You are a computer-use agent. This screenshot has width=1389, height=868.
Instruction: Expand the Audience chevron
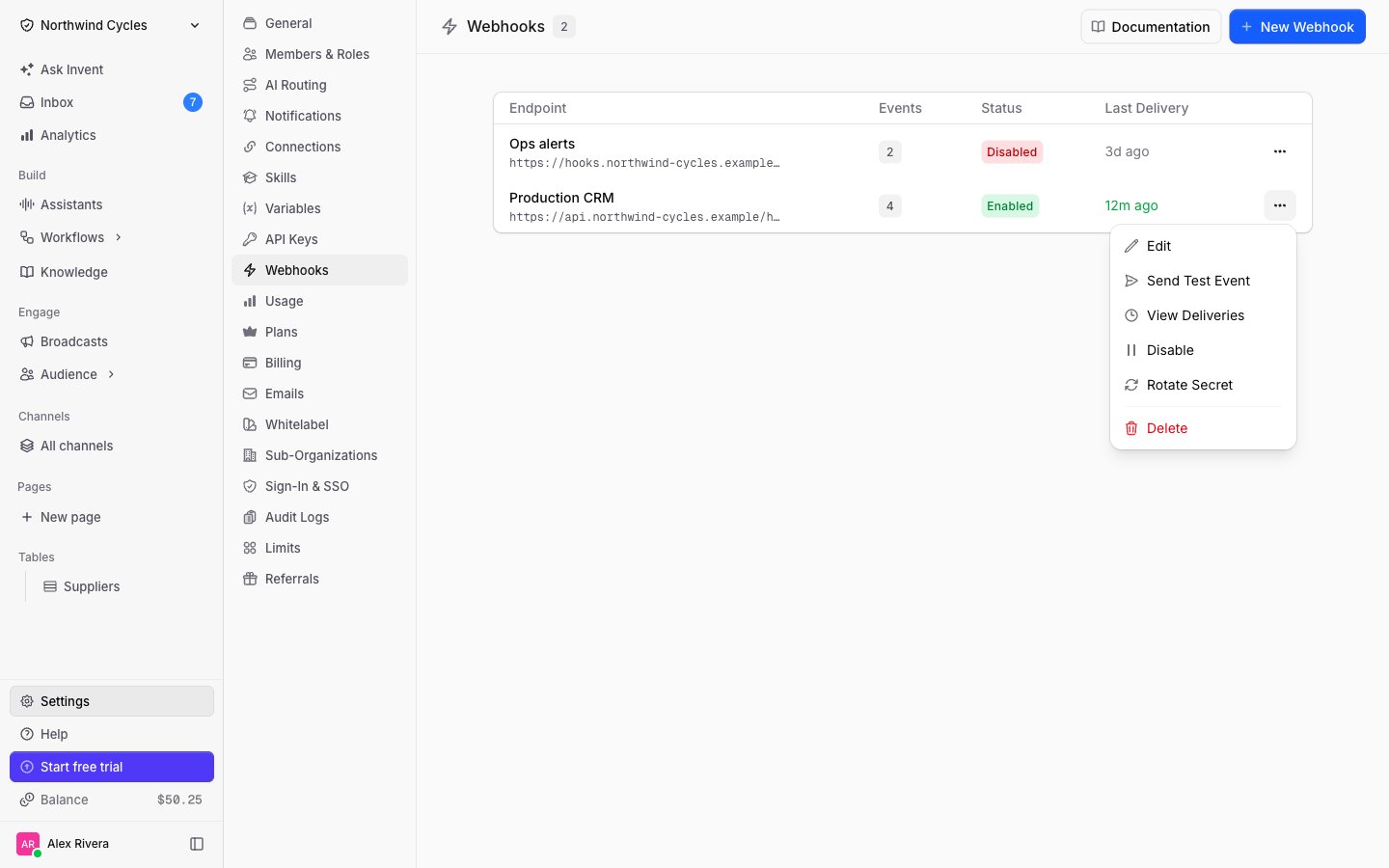click(x=112, y=374)
